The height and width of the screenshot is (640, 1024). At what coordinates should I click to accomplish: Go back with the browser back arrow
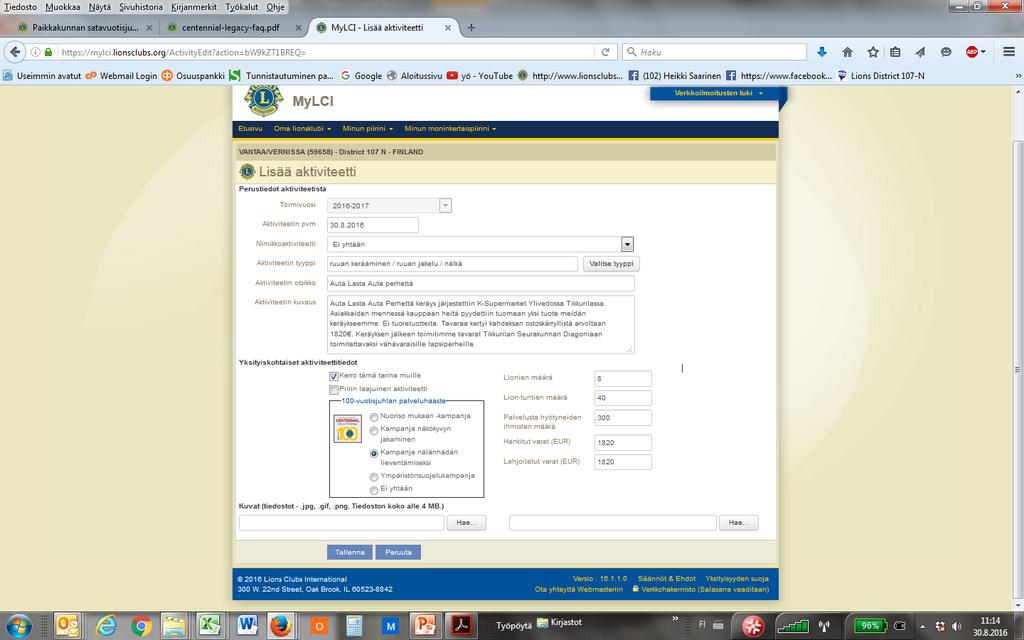14,52
